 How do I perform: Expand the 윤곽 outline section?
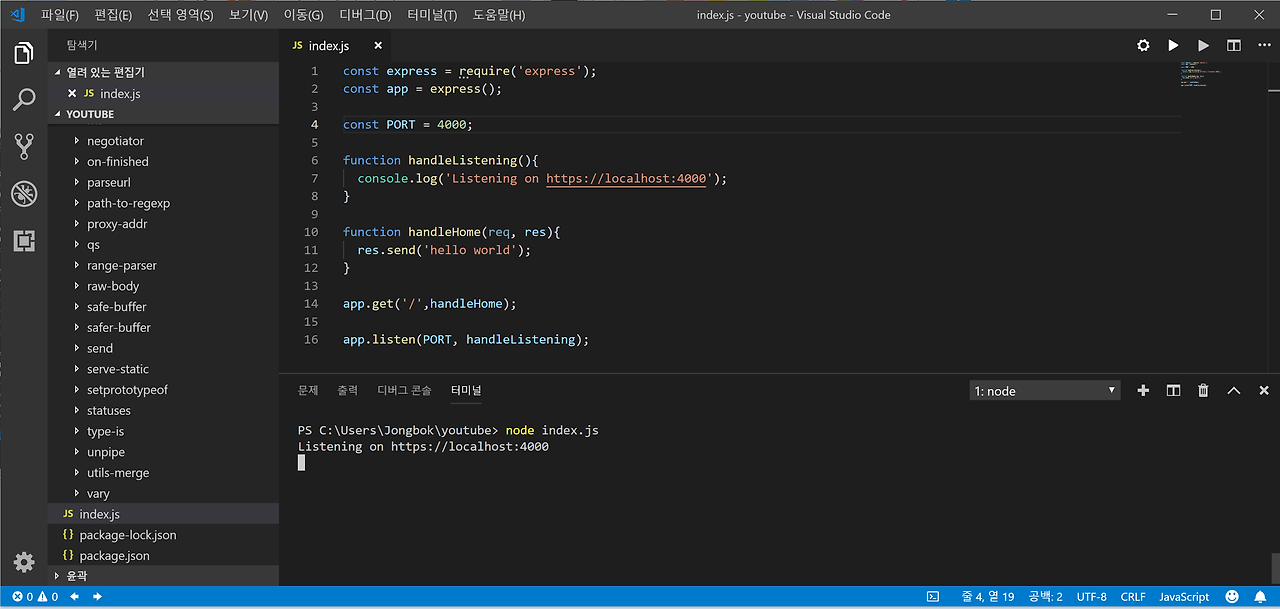coord(76,576)
